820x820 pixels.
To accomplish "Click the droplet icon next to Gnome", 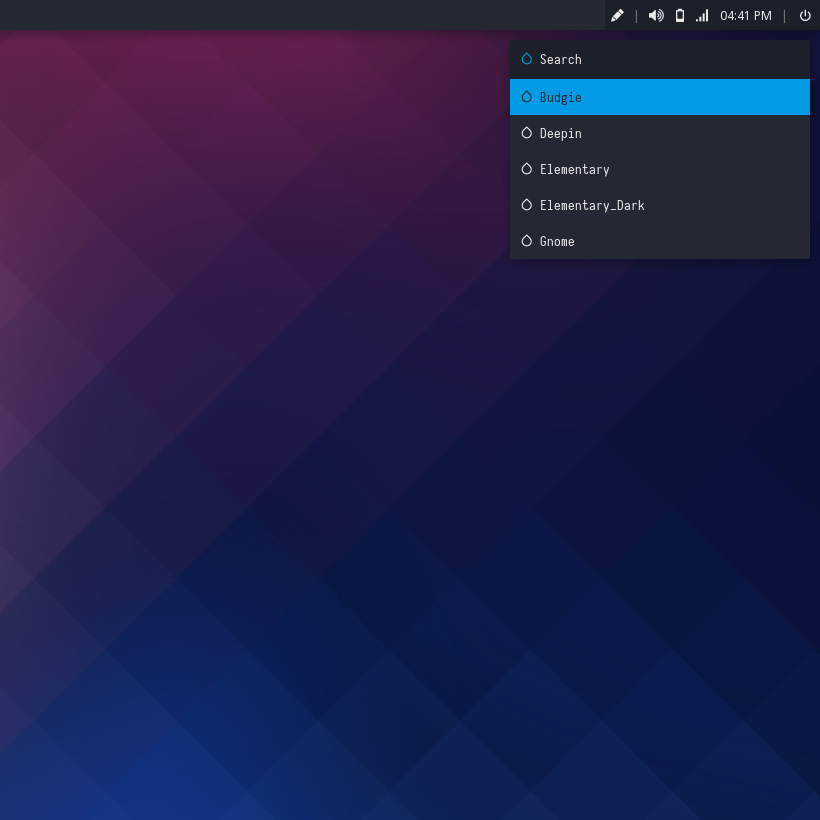I will point(527,241).
